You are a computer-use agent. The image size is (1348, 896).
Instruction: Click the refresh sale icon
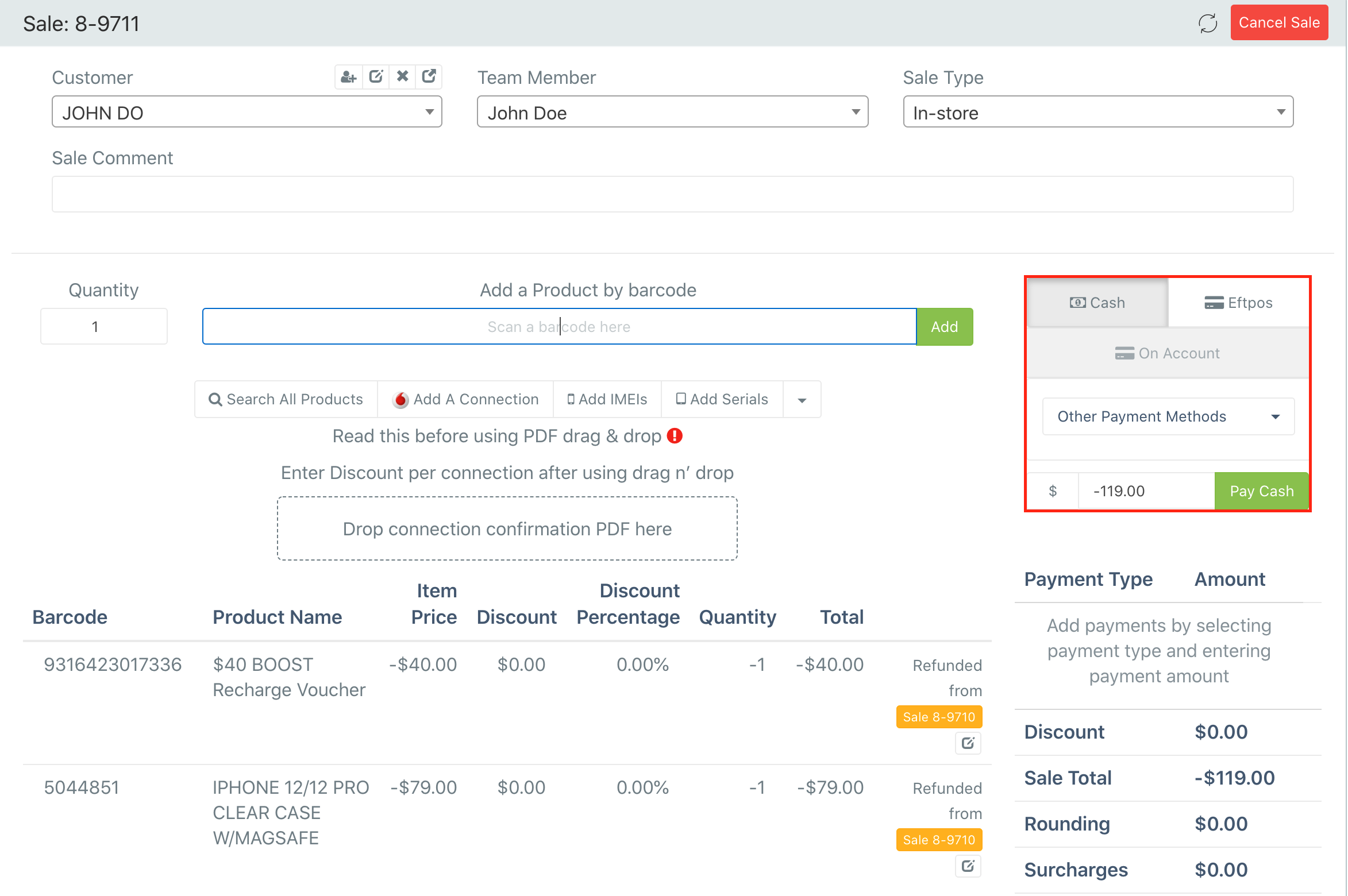click(x=1208, y=23)
